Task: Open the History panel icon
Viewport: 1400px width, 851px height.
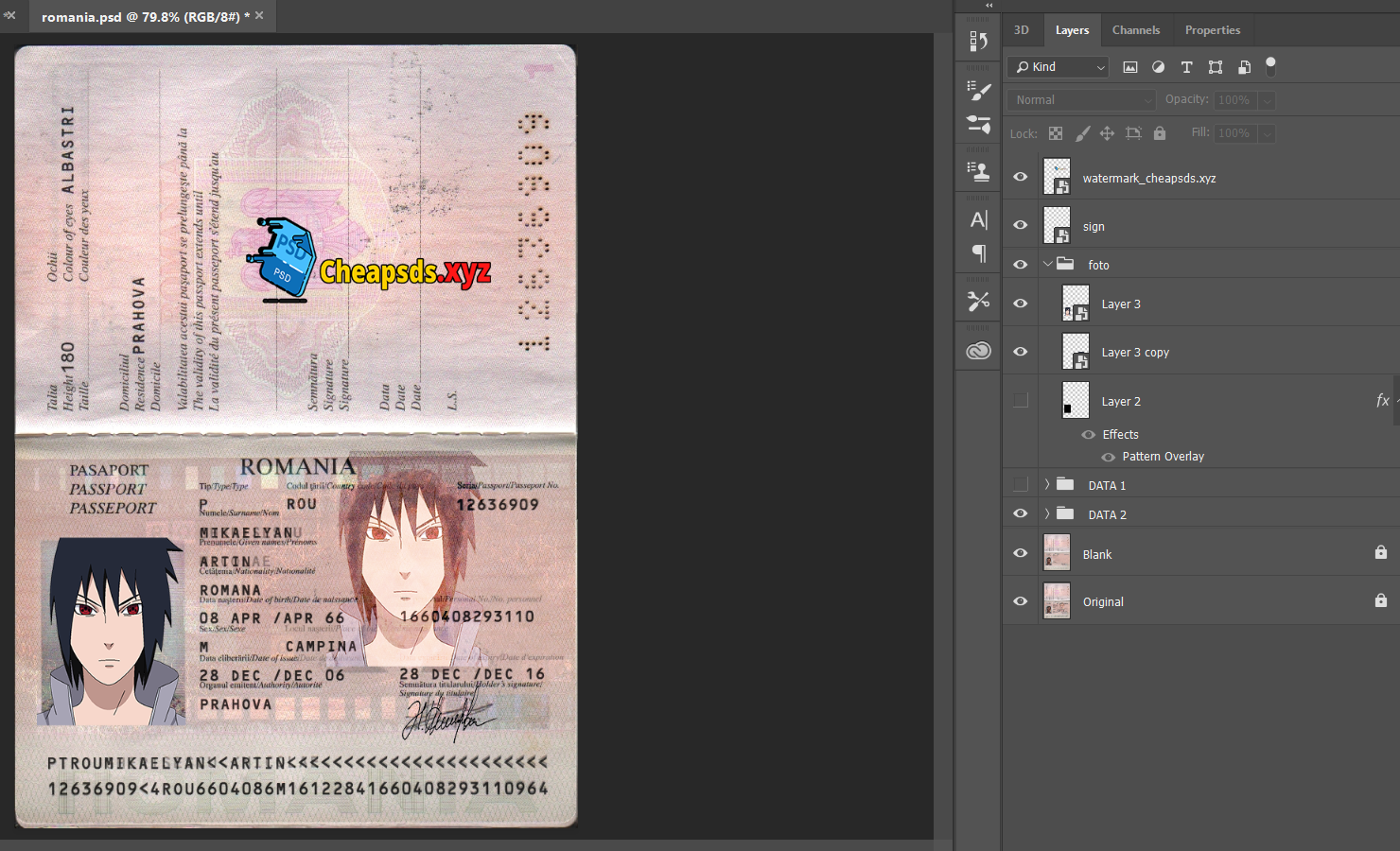Action: 978,42
